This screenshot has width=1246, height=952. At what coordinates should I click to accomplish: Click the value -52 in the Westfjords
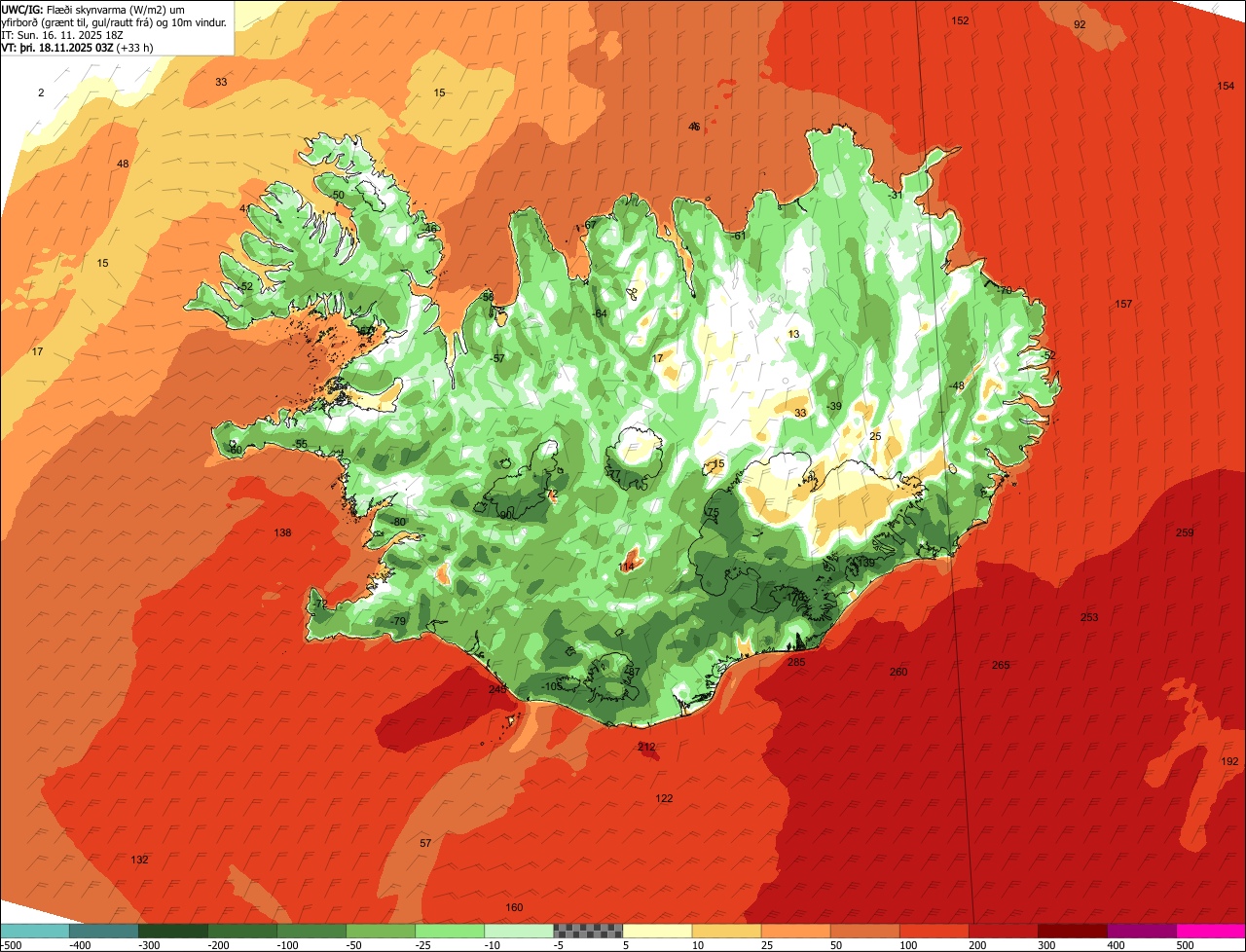[x=245, y=286]
